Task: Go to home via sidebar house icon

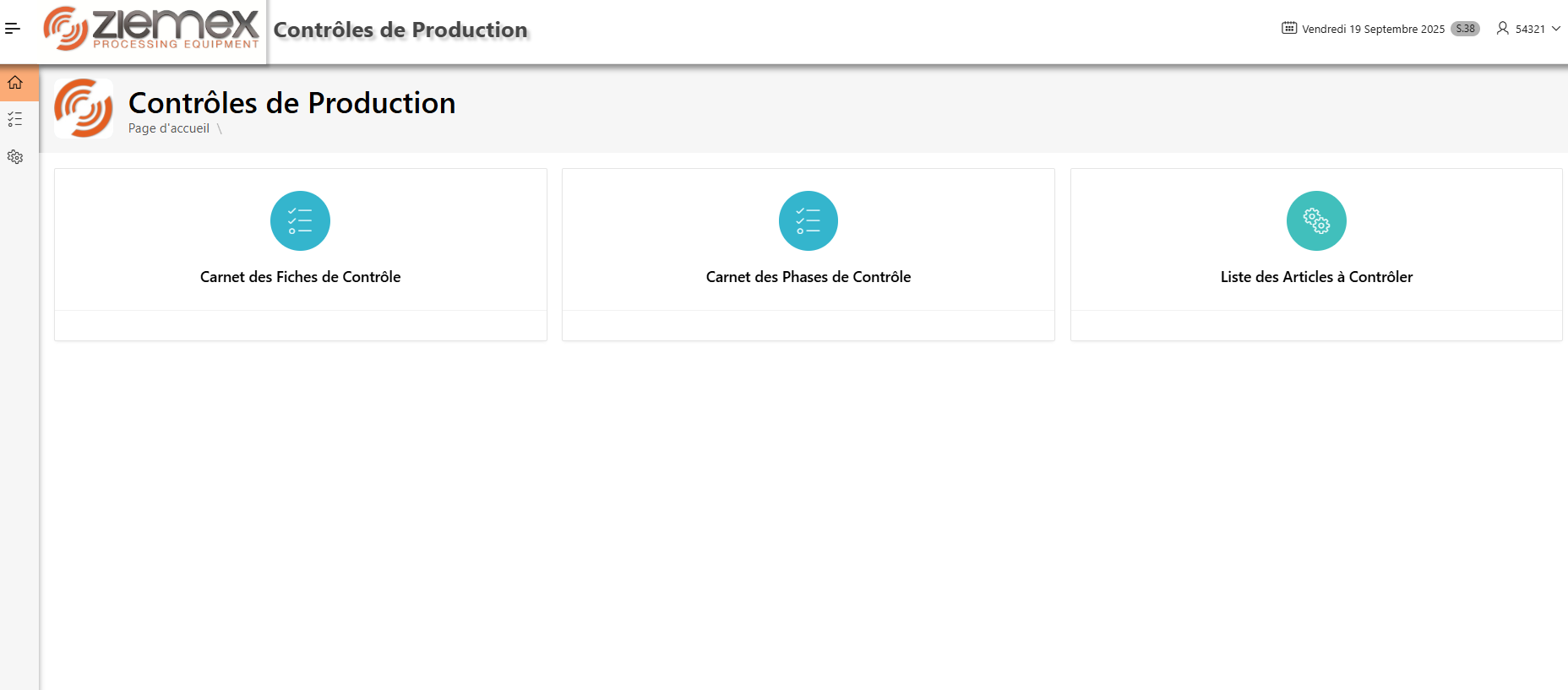Action: pyautogui.click(x=15, y=83)
